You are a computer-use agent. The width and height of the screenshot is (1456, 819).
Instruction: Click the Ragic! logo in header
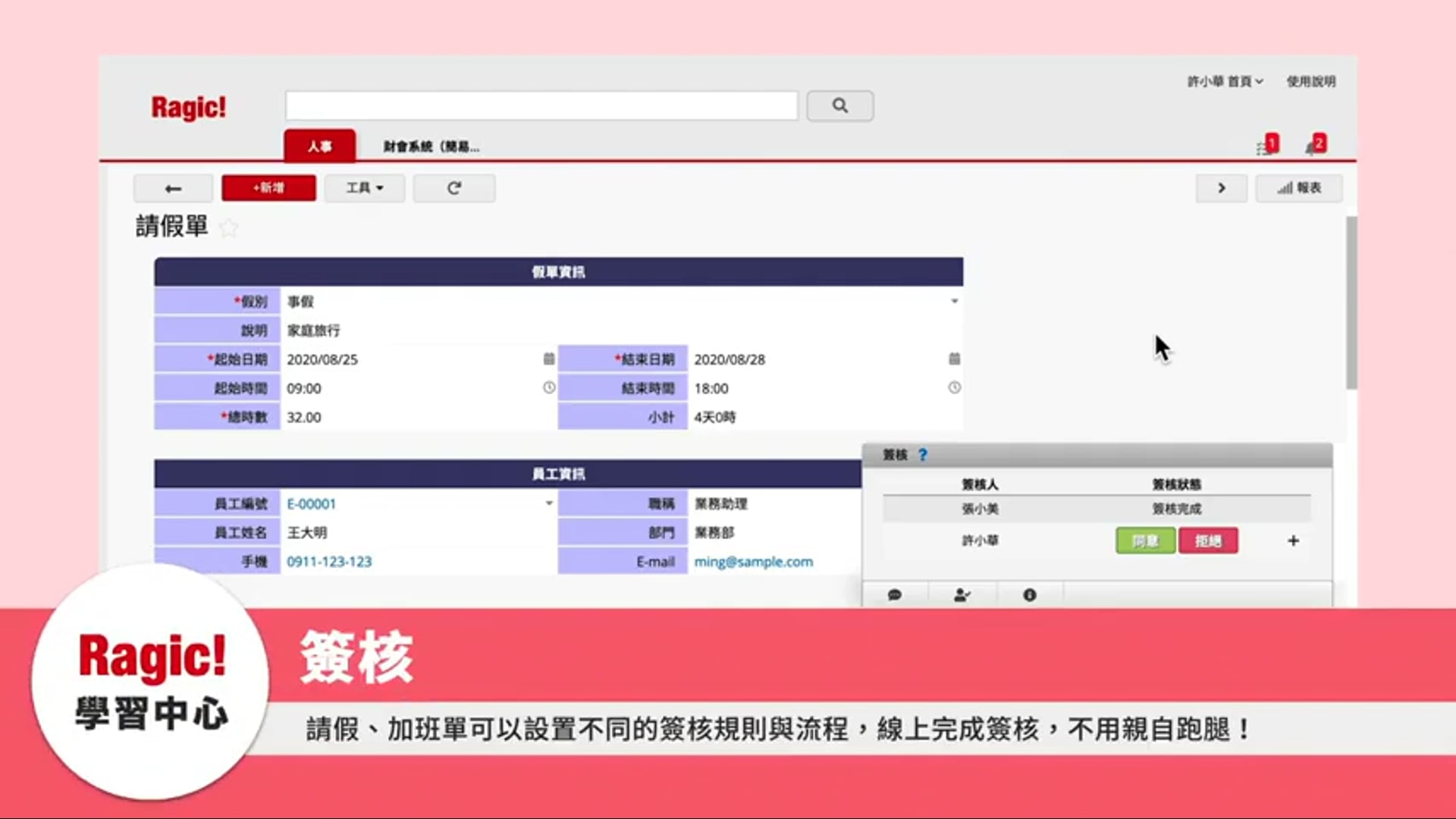point(188,108)
